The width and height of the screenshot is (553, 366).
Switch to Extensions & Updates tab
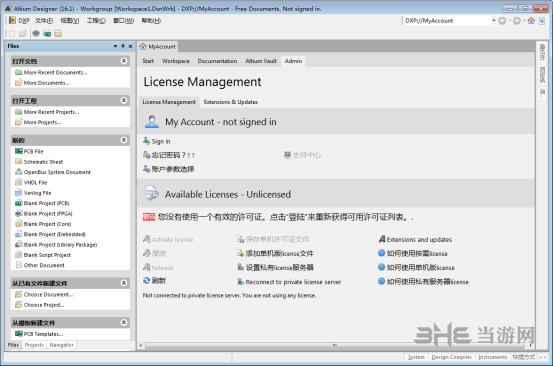click(x=231, y=102)
